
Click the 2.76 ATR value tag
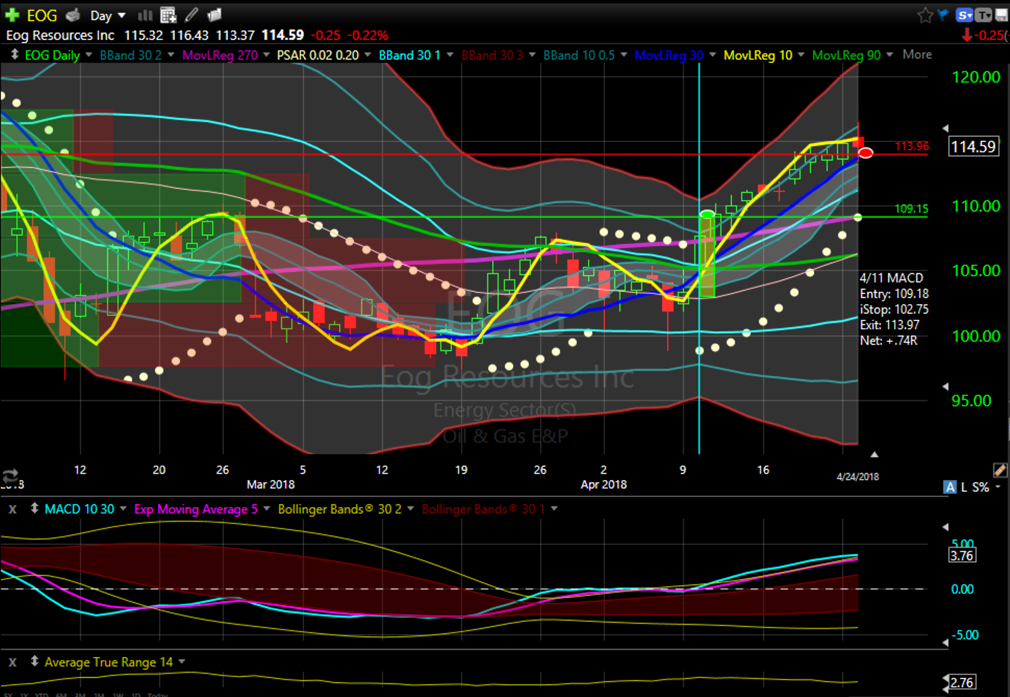(962, 682)
